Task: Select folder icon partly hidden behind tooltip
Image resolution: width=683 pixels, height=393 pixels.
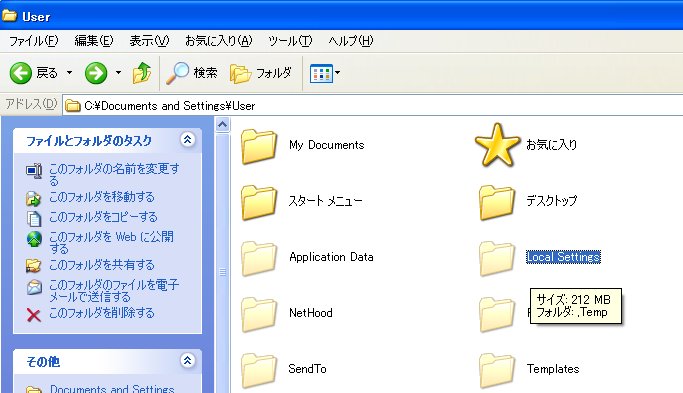Action: click(x=497, y=314)
